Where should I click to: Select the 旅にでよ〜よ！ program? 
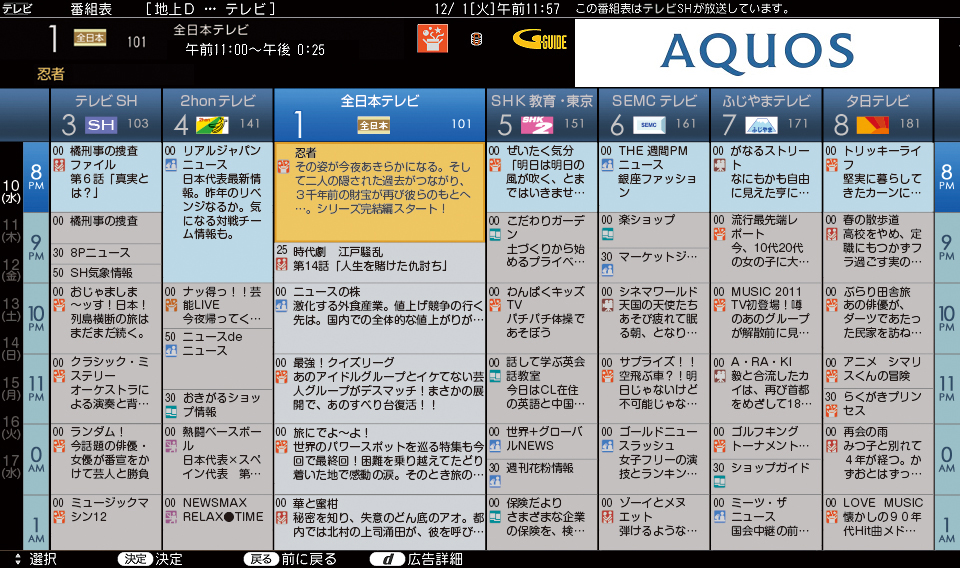coord(380,458)
